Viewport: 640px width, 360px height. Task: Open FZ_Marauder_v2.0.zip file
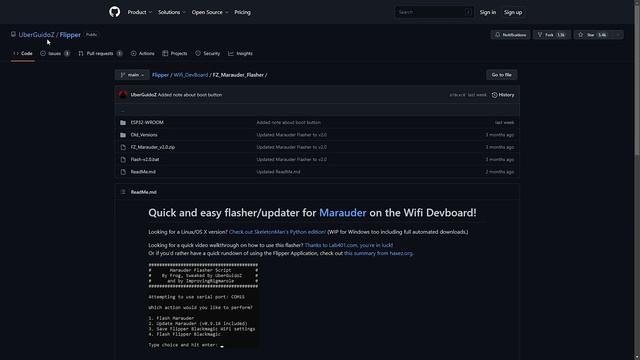pos(153,147)
